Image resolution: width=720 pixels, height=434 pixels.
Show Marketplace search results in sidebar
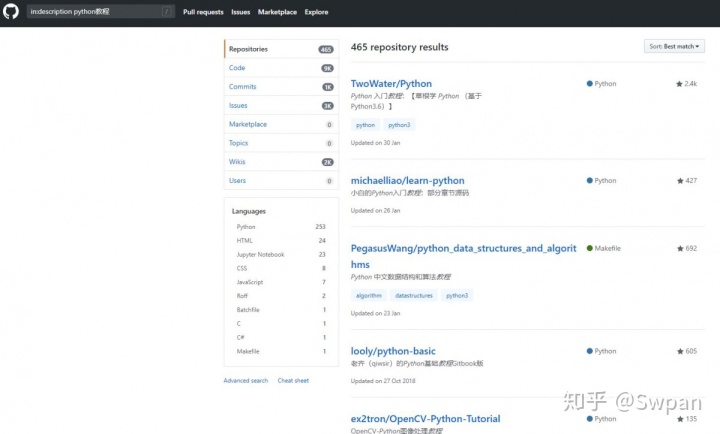[x=281, y=124]
